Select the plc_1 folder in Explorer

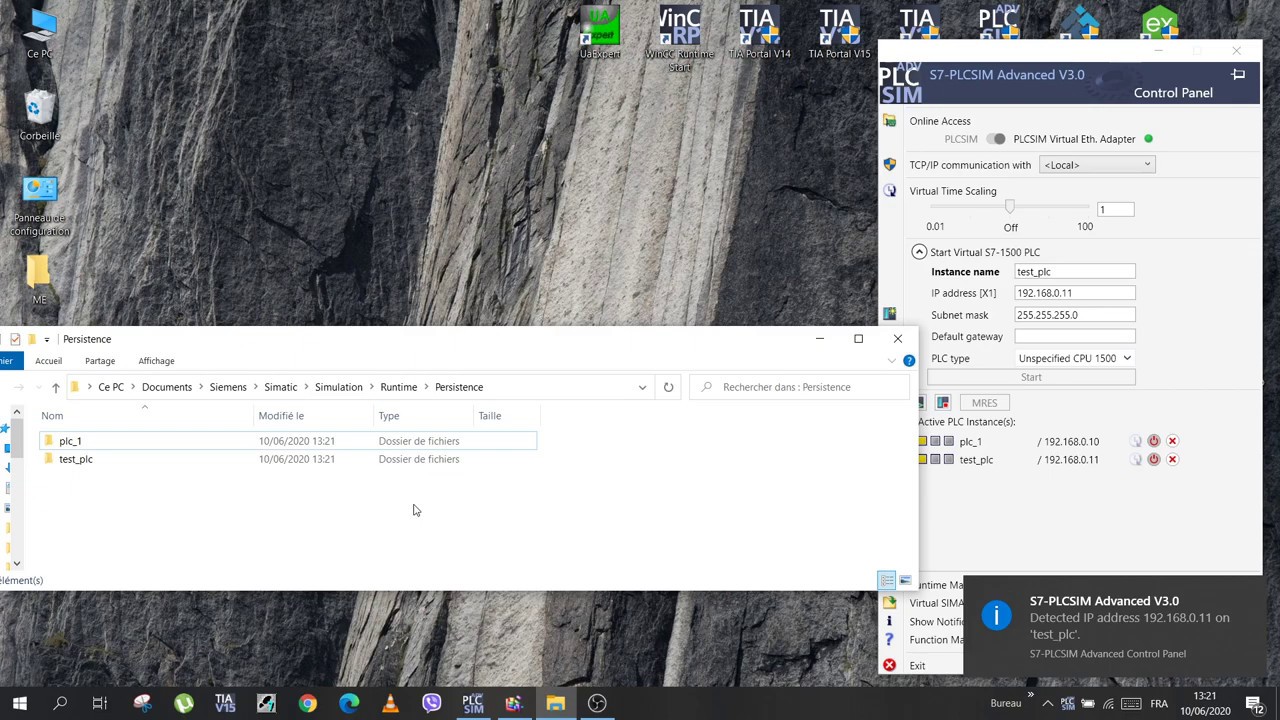pyautogui.click(x=288, y=441)
